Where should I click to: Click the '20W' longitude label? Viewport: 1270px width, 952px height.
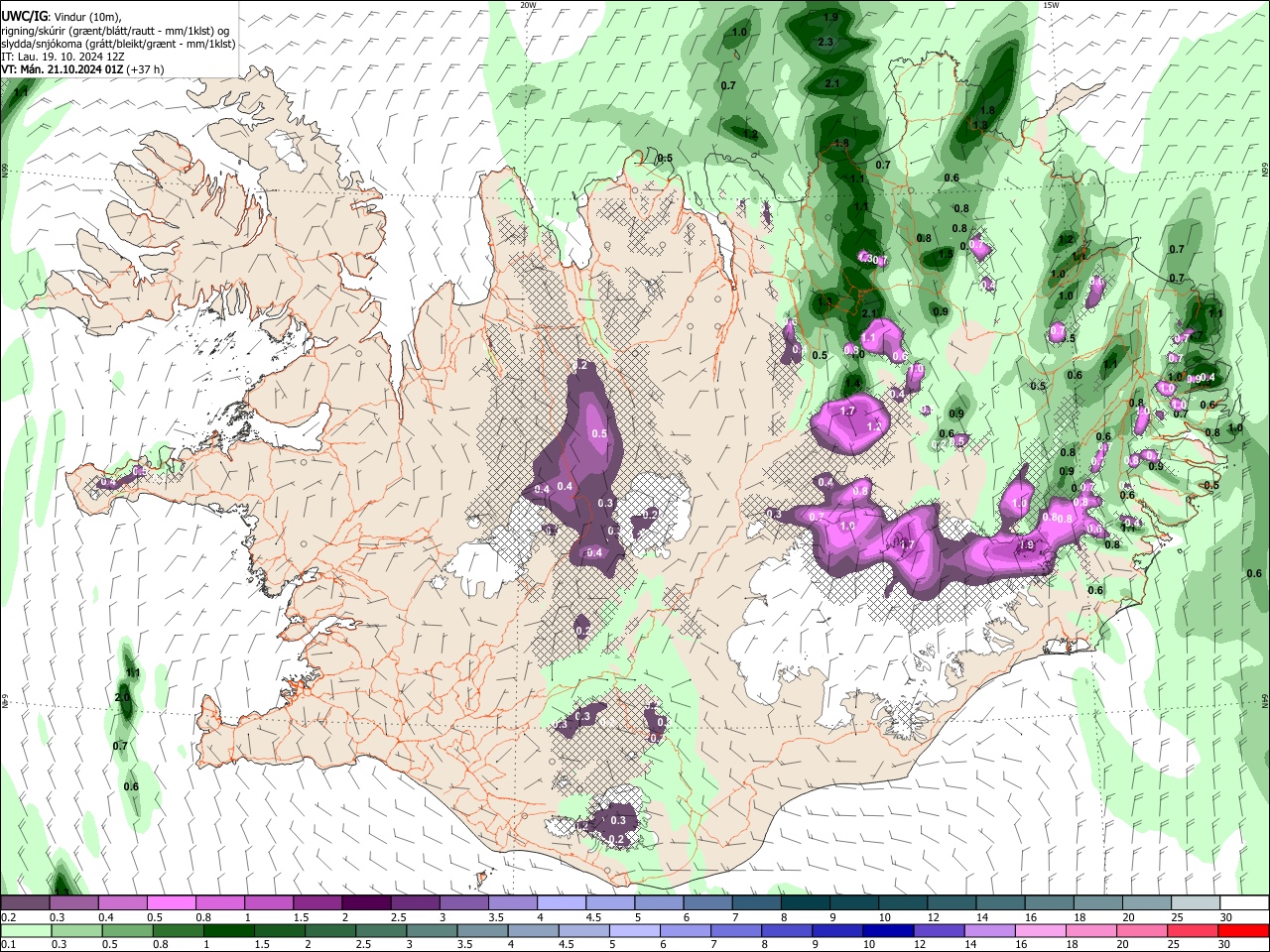(x=528, y=5)
